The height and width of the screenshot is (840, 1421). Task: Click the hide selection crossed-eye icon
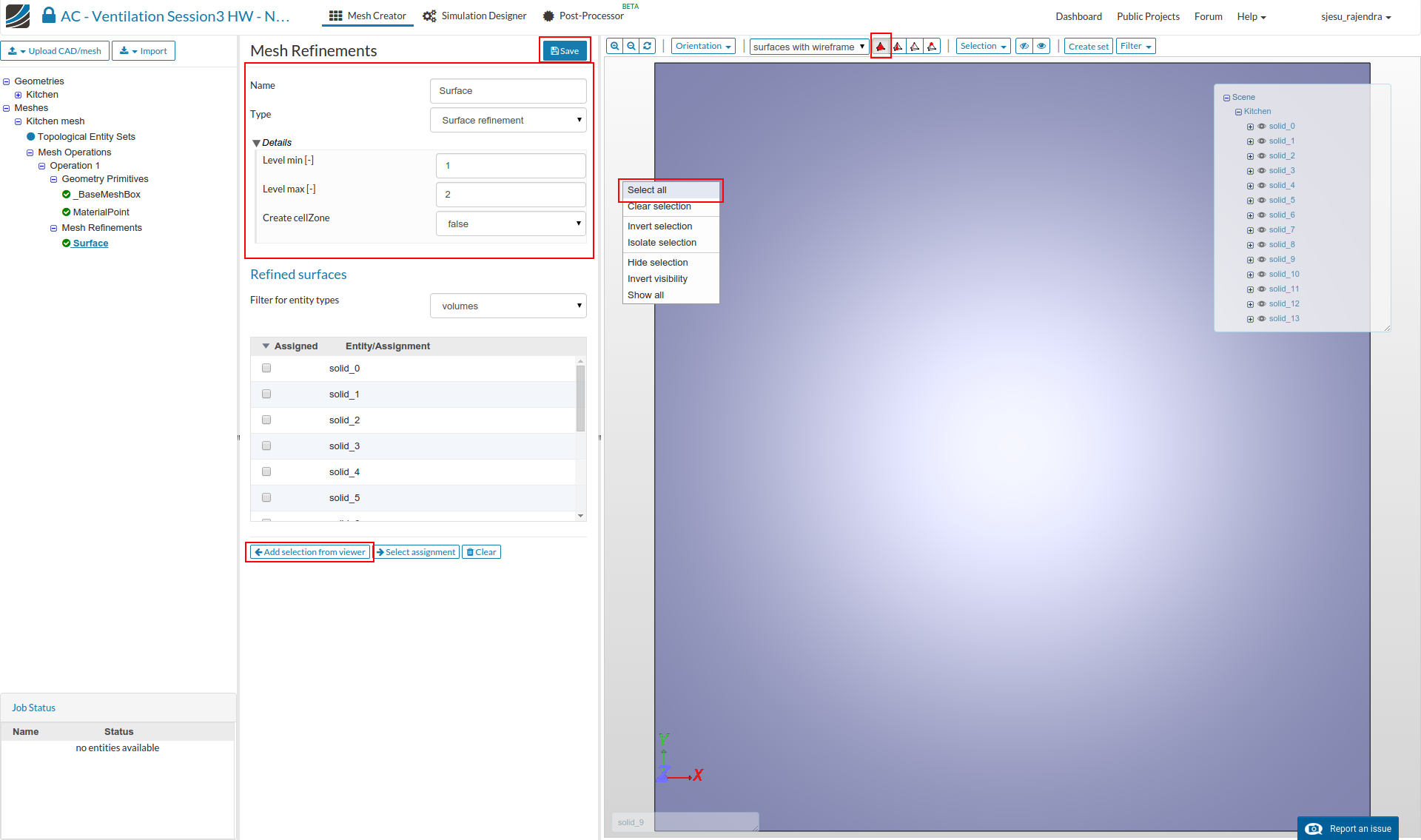click(1024, 46)
